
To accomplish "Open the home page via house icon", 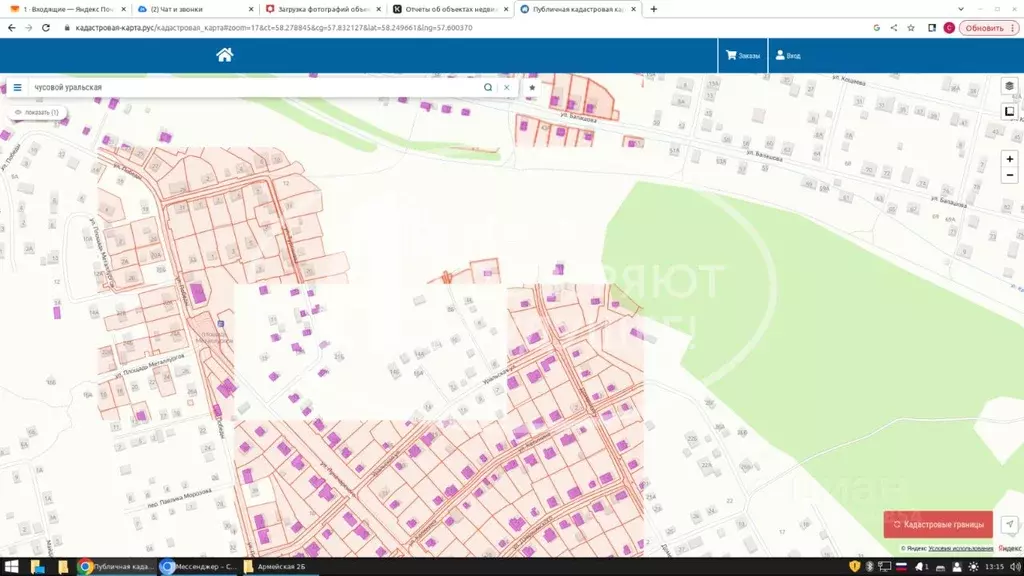I will coord(225,55).
